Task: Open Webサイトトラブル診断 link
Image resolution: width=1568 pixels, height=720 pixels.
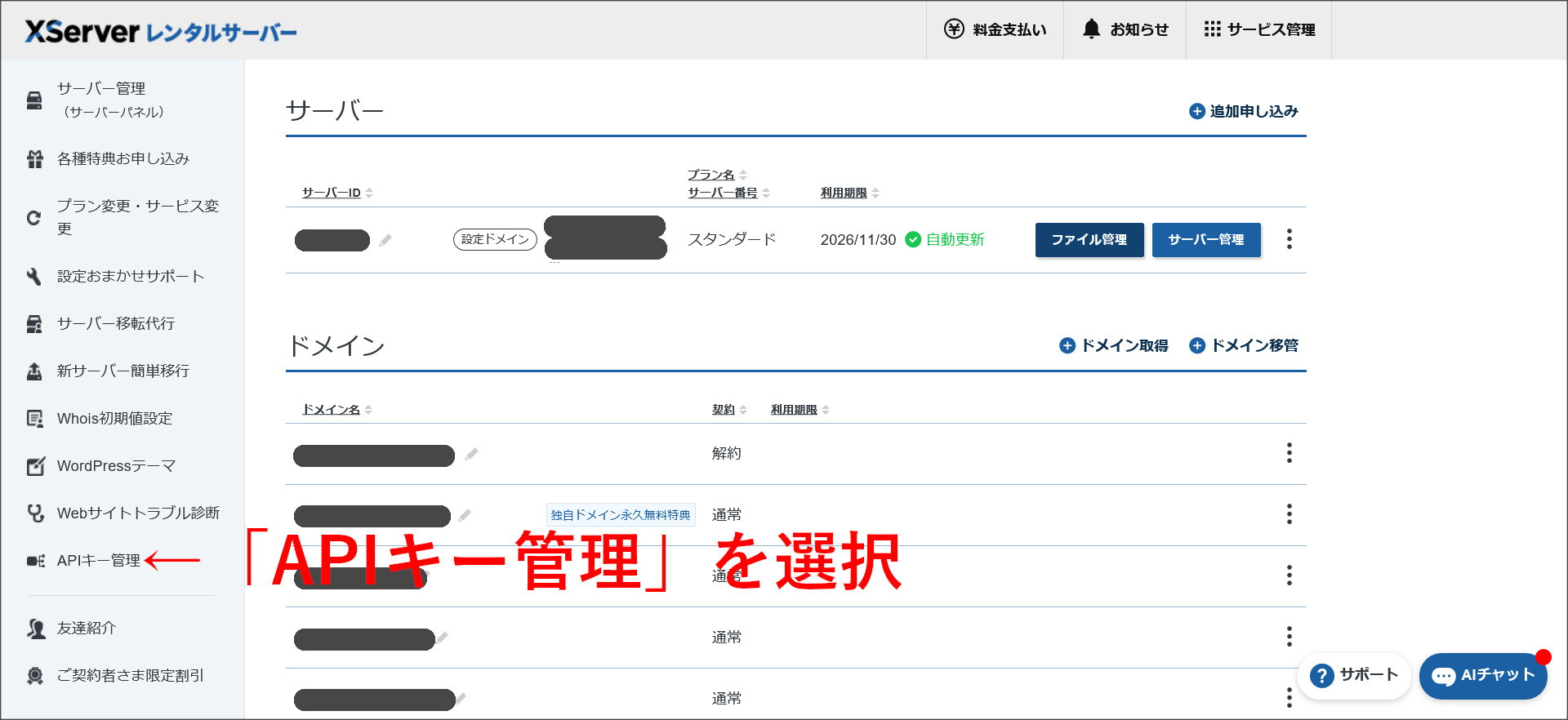Action: click(138, 513)
